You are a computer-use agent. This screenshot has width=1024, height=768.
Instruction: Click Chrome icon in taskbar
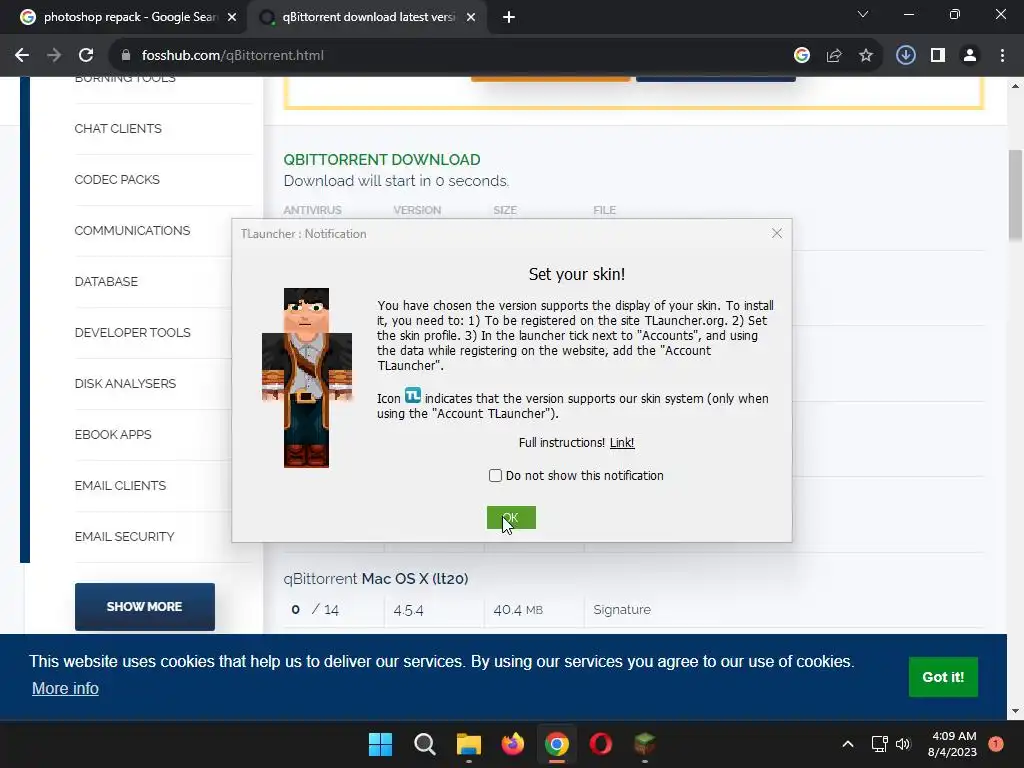(557, 744)
